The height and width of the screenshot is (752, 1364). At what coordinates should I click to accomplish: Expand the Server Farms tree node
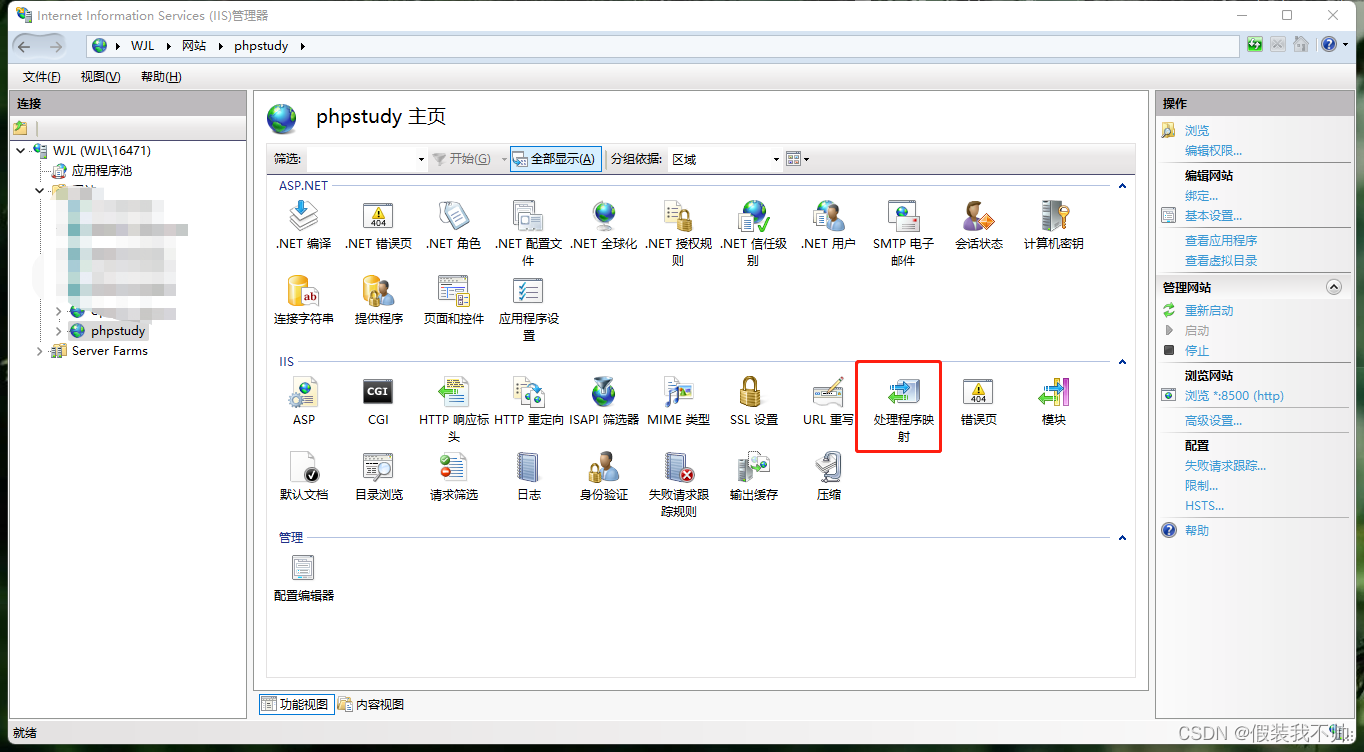[40, 351]
